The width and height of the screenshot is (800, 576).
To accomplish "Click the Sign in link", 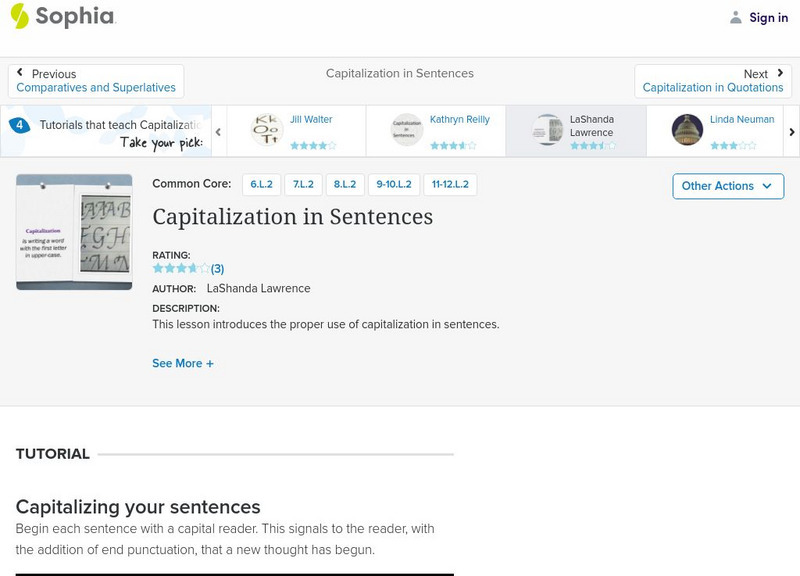I will point(768,17).
